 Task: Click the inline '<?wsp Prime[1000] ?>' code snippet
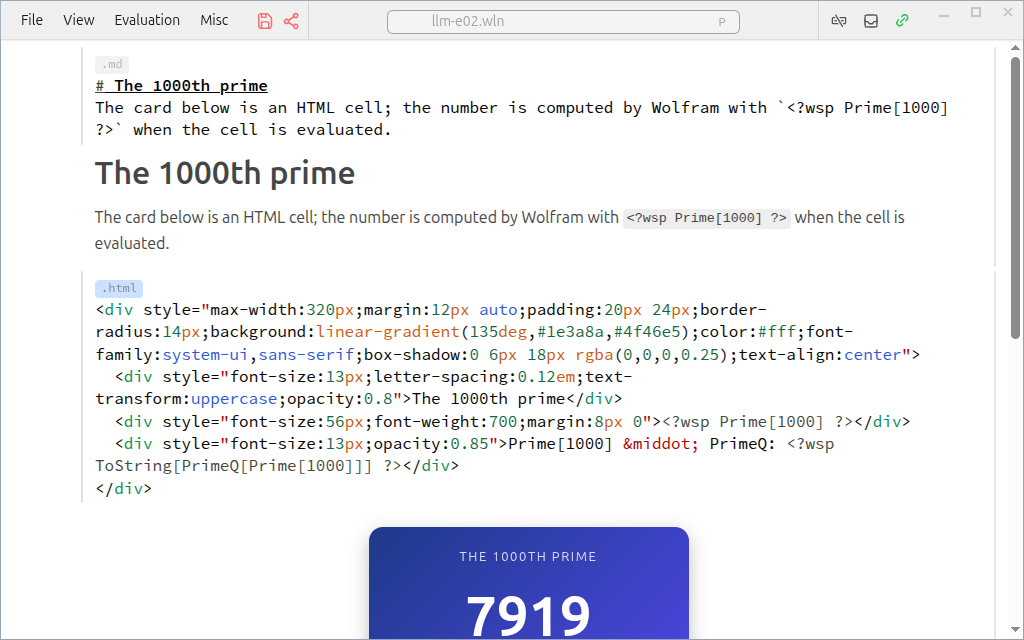click(707, 218)
